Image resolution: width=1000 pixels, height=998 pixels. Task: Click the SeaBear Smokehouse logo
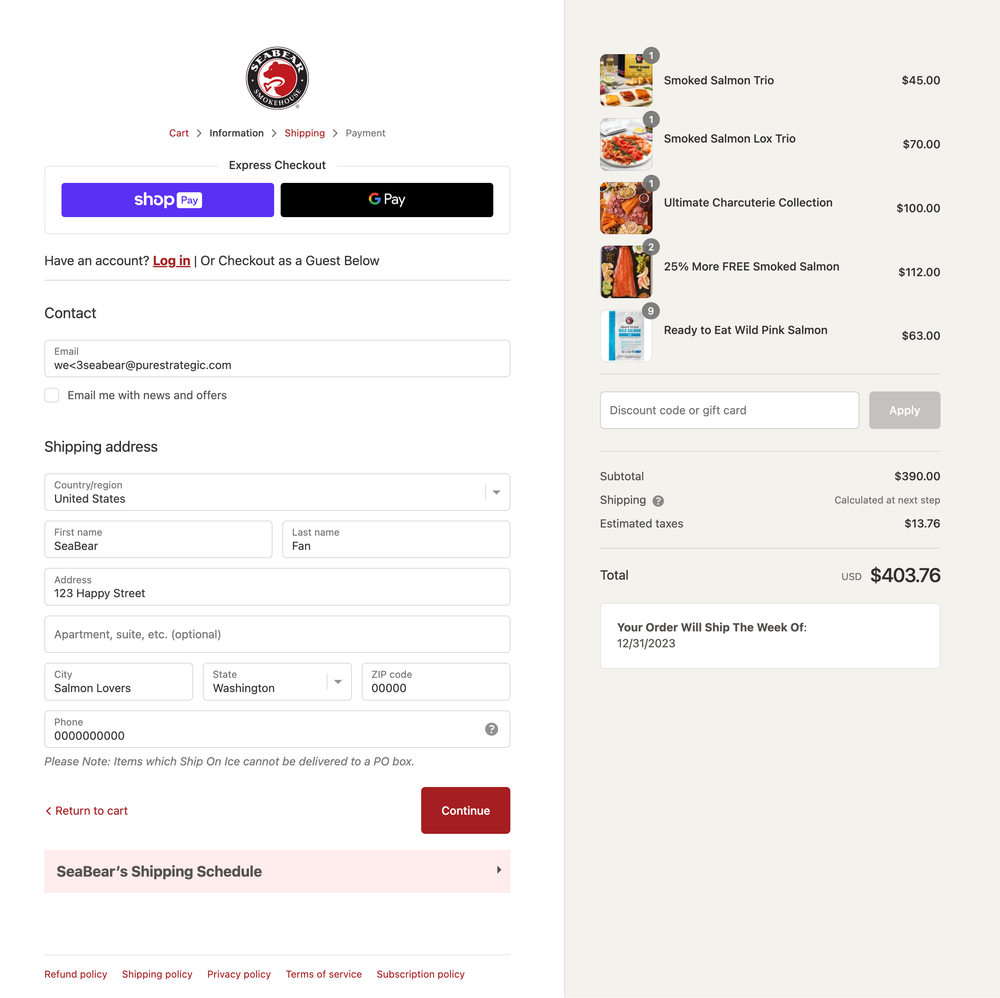point(277,78)
